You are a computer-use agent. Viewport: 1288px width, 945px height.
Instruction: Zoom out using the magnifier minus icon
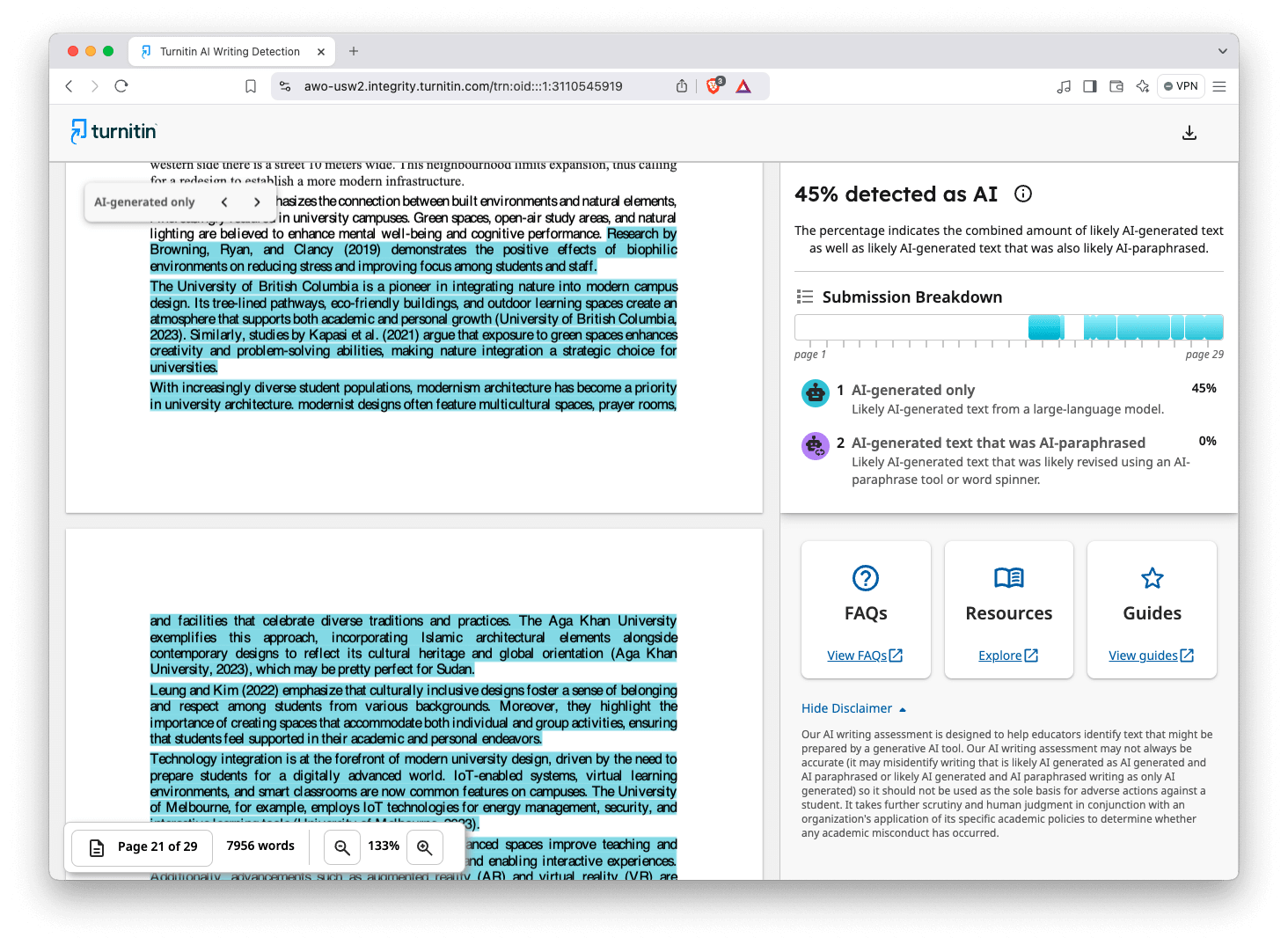pyautogui.click(x=341, y=847)
